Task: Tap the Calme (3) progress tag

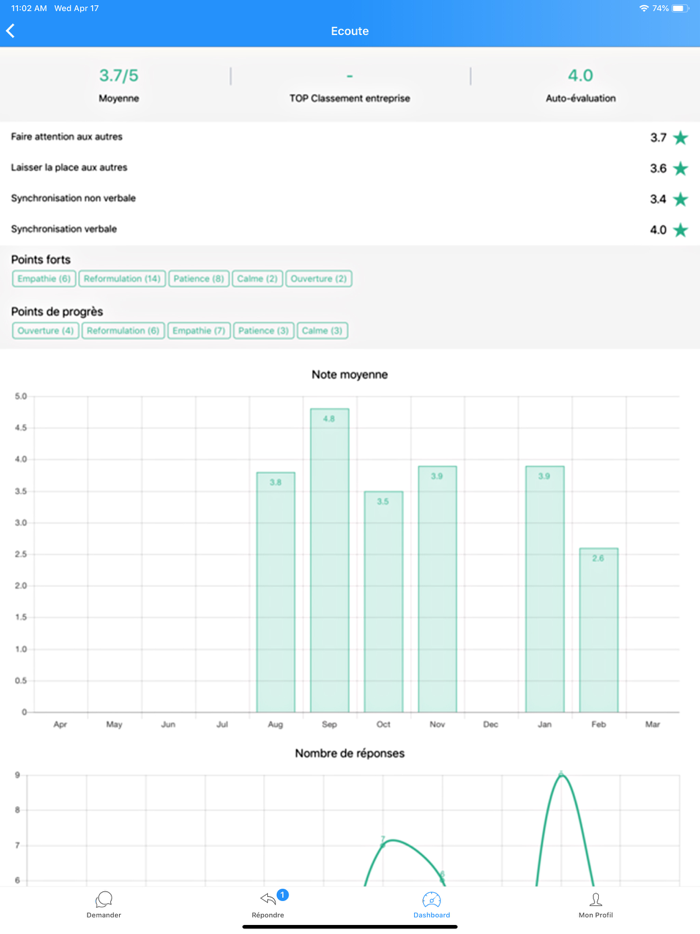Action: tap(322, 331)
